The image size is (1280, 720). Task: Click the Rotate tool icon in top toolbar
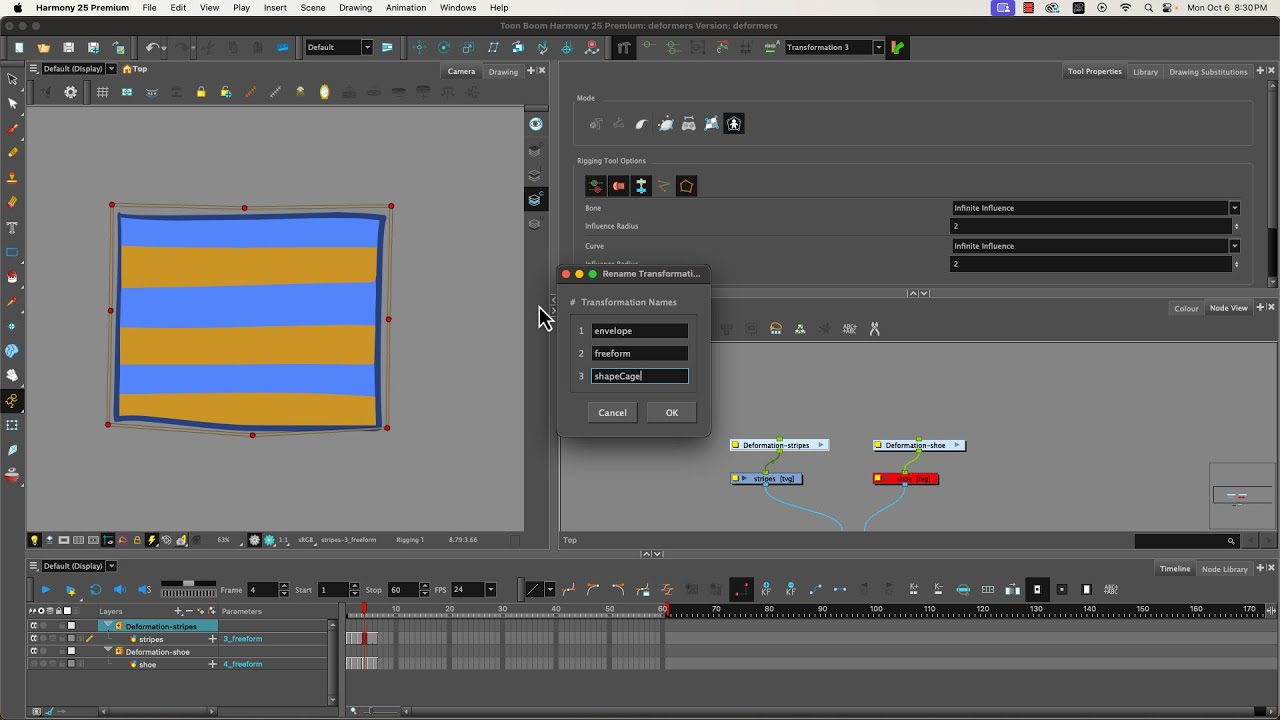click(443, 47)
